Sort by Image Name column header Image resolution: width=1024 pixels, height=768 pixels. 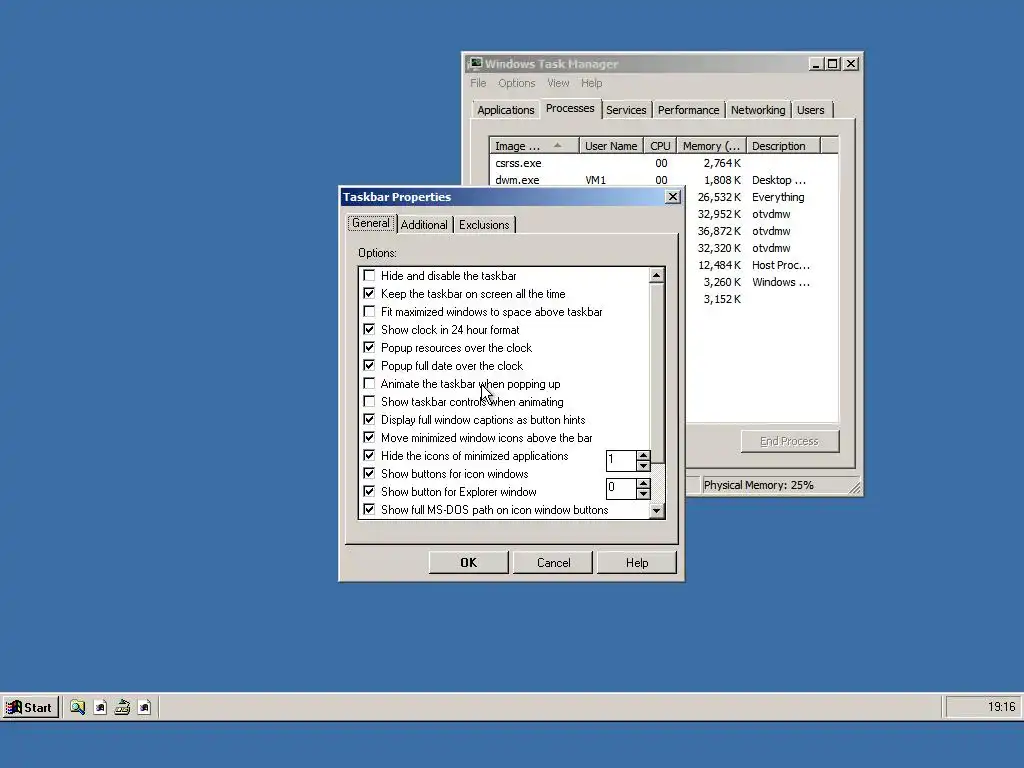click(x=534, y=146)
